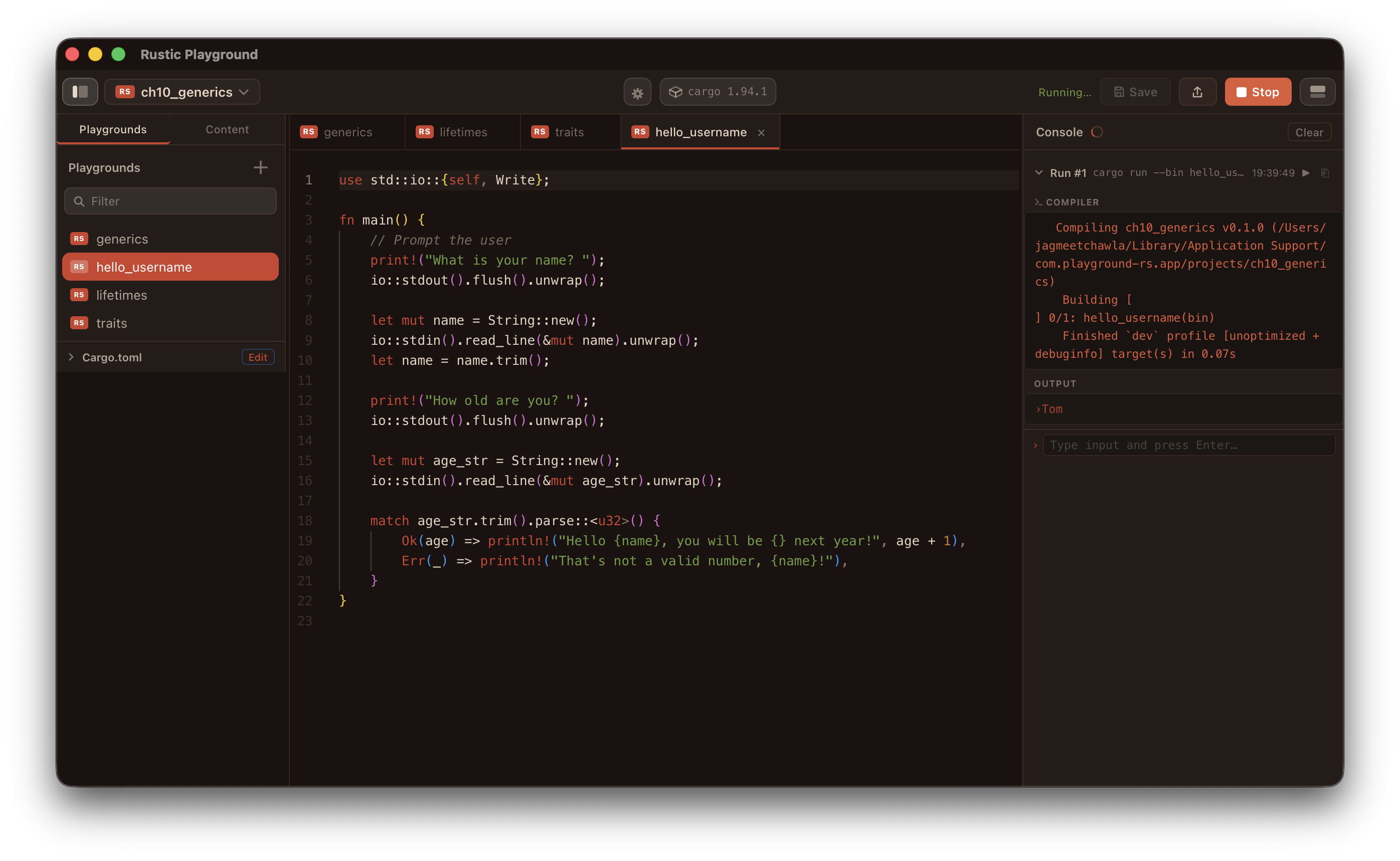
Task: Open the layout panels icon beside Stop
Action: (1317, 92)
